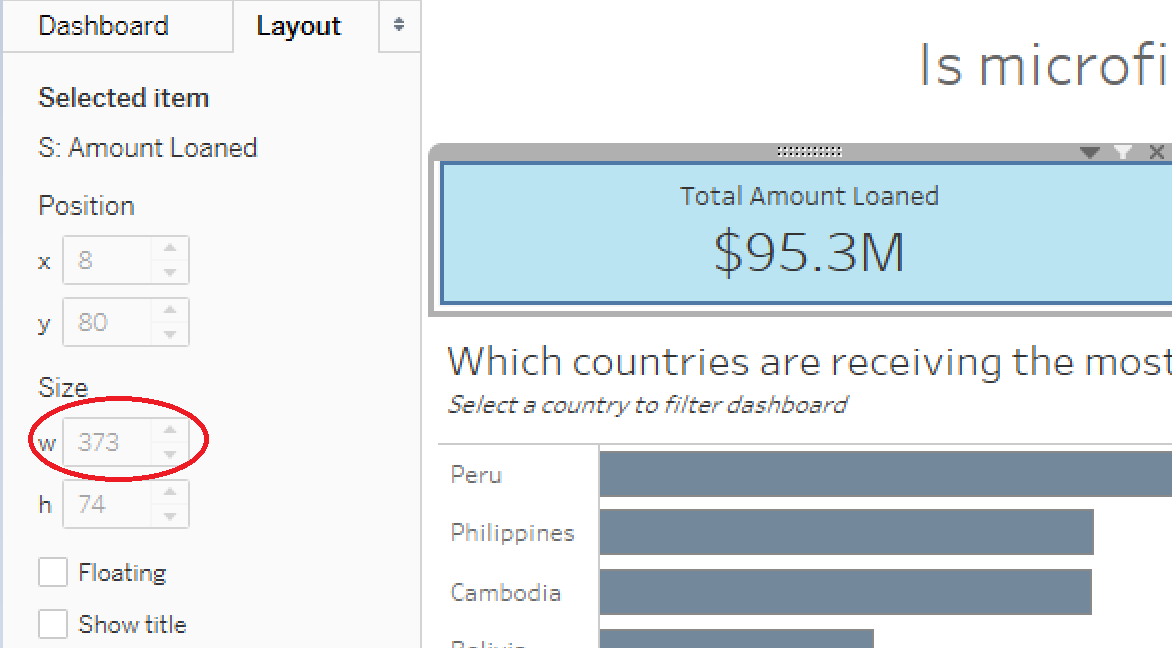
Task: Enable the Floating checkbox
Action: (x=53, y=573)
